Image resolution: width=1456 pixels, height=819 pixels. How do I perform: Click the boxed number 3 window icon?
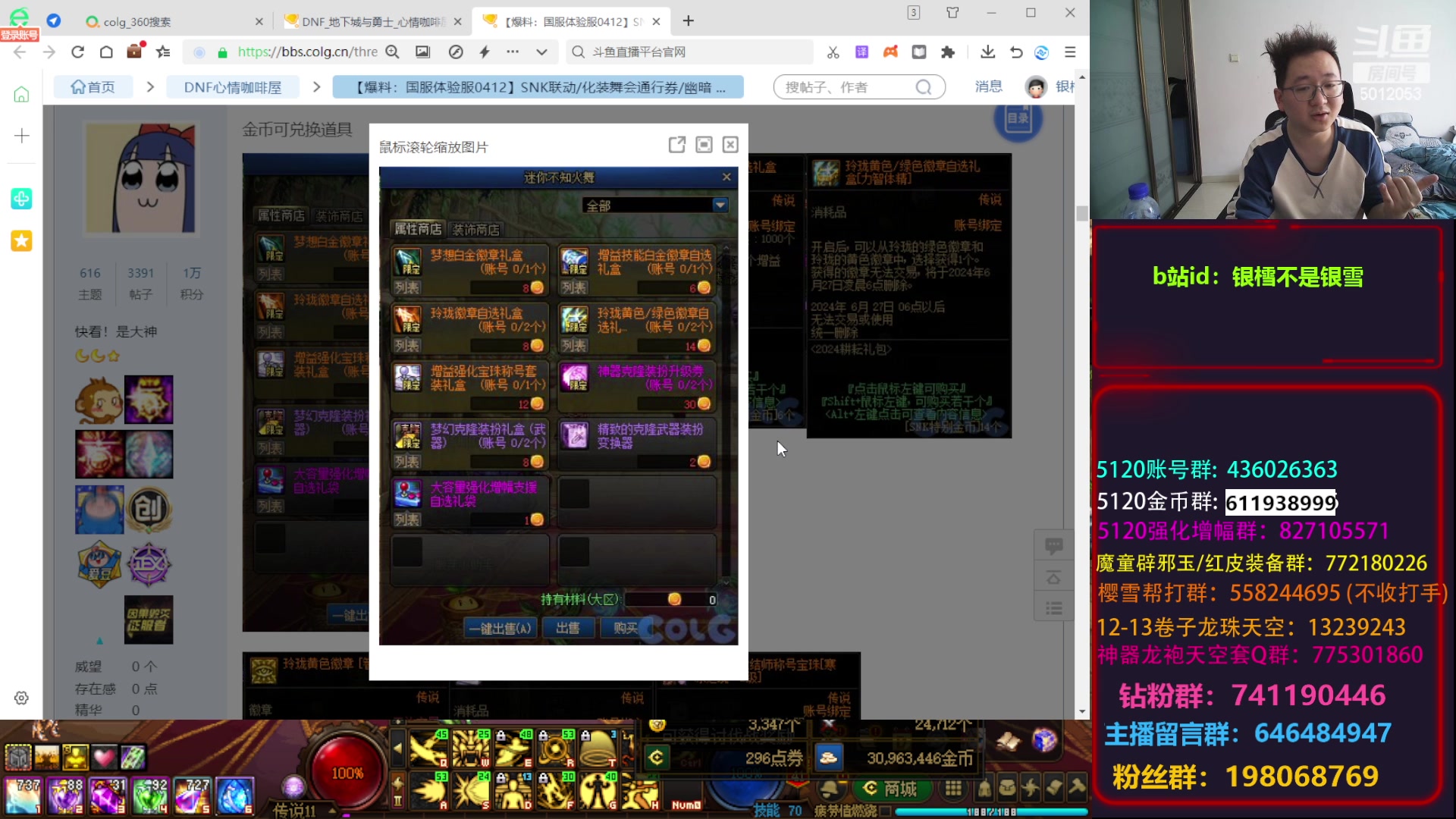(x=914, y=13)
